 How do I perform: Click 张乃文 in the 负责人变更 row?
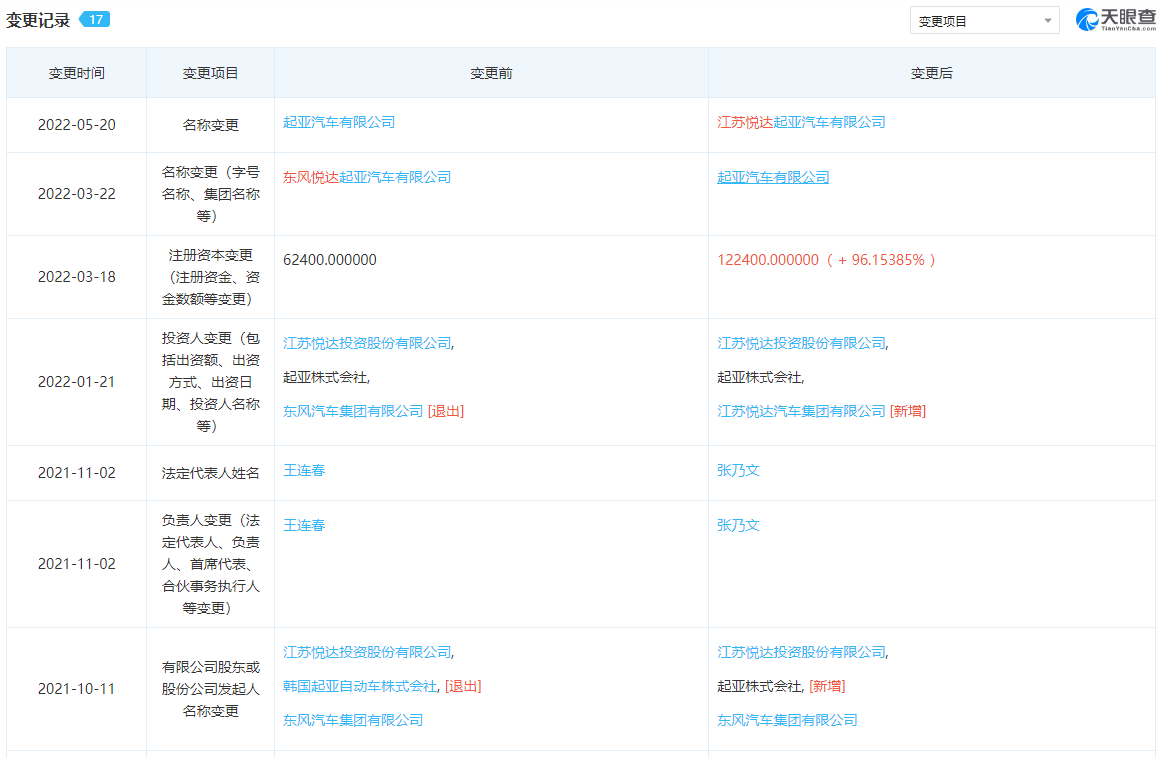738,525
